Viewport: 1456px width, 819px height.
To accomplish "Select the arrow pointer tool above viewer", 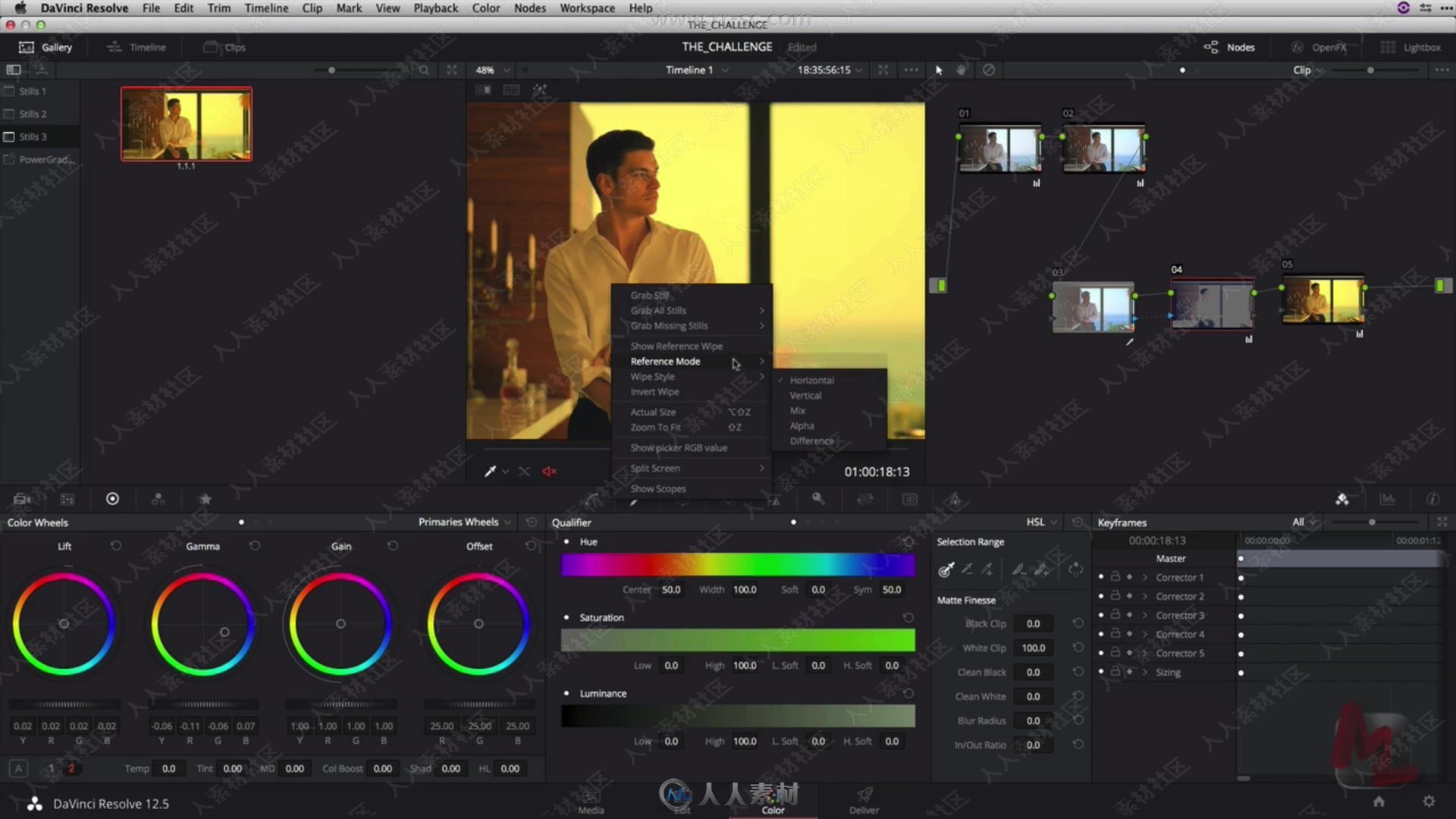I will click(939, 70).
